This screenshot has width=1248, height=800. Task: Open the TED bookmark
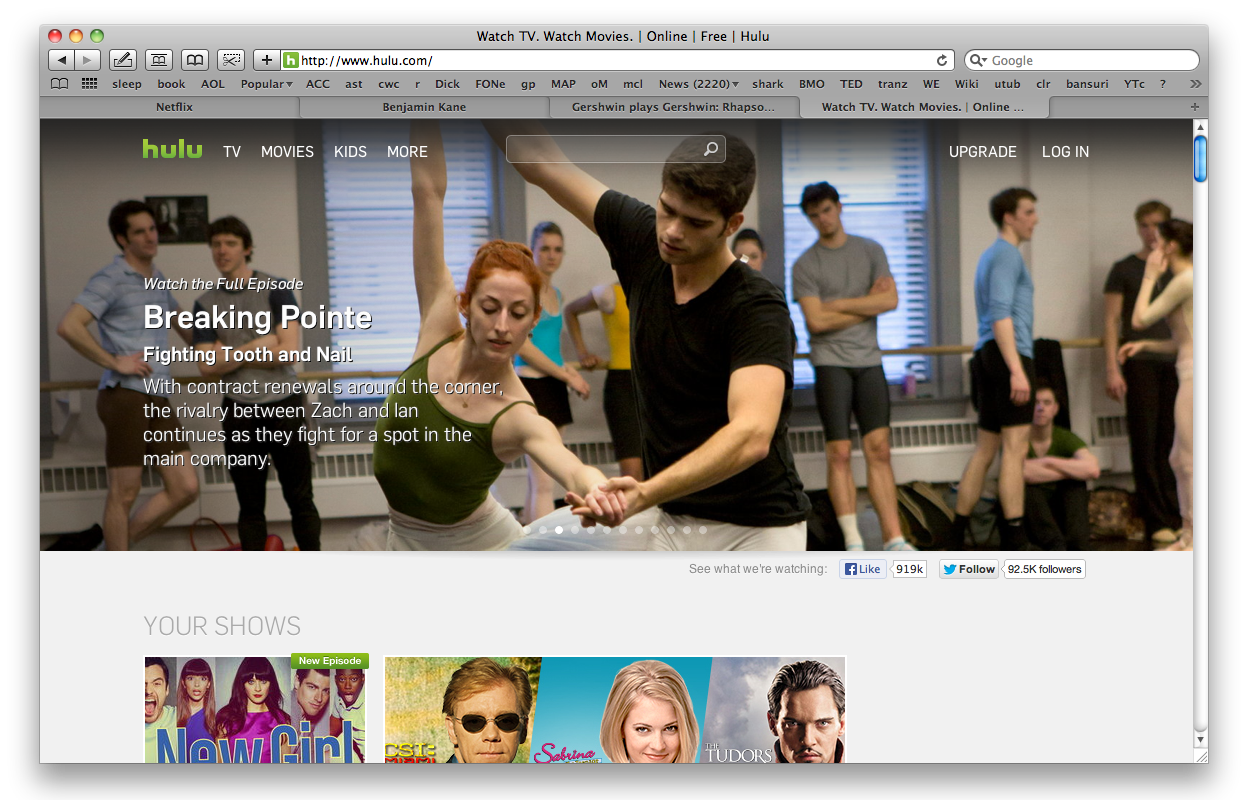click(851, 84)
